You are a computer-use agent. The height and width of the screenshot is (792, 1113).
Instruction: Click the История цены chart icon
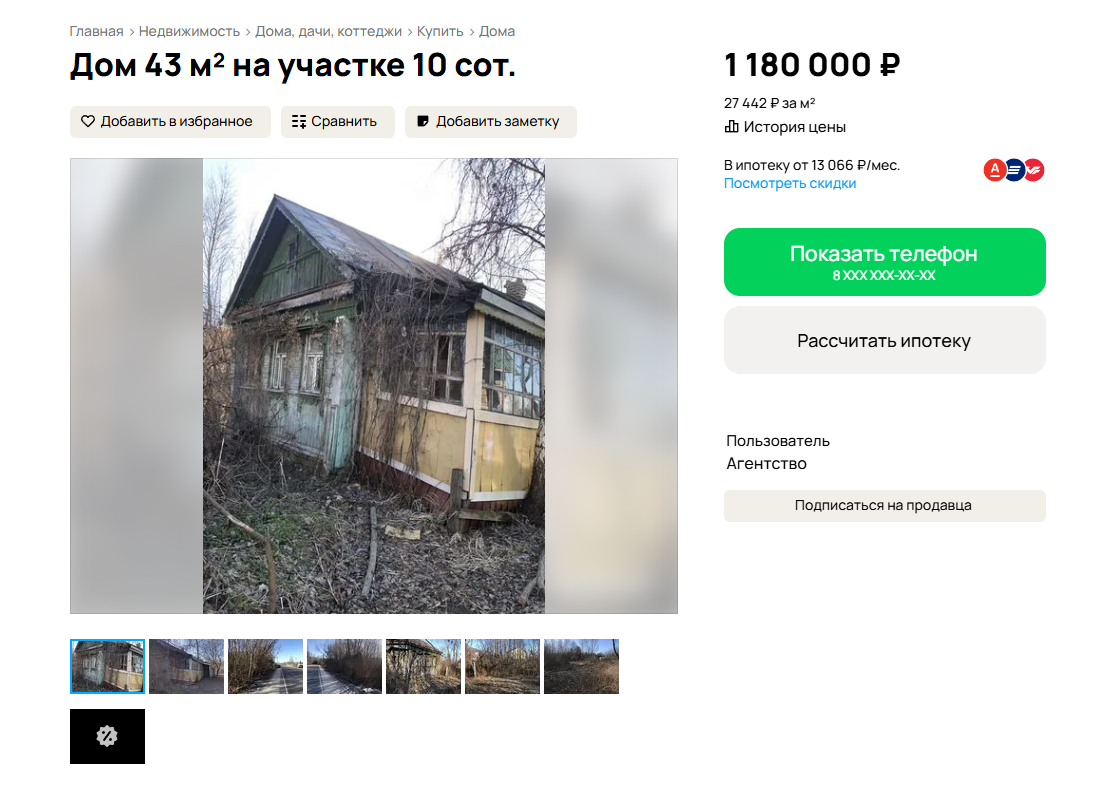(x=731, y=127)
